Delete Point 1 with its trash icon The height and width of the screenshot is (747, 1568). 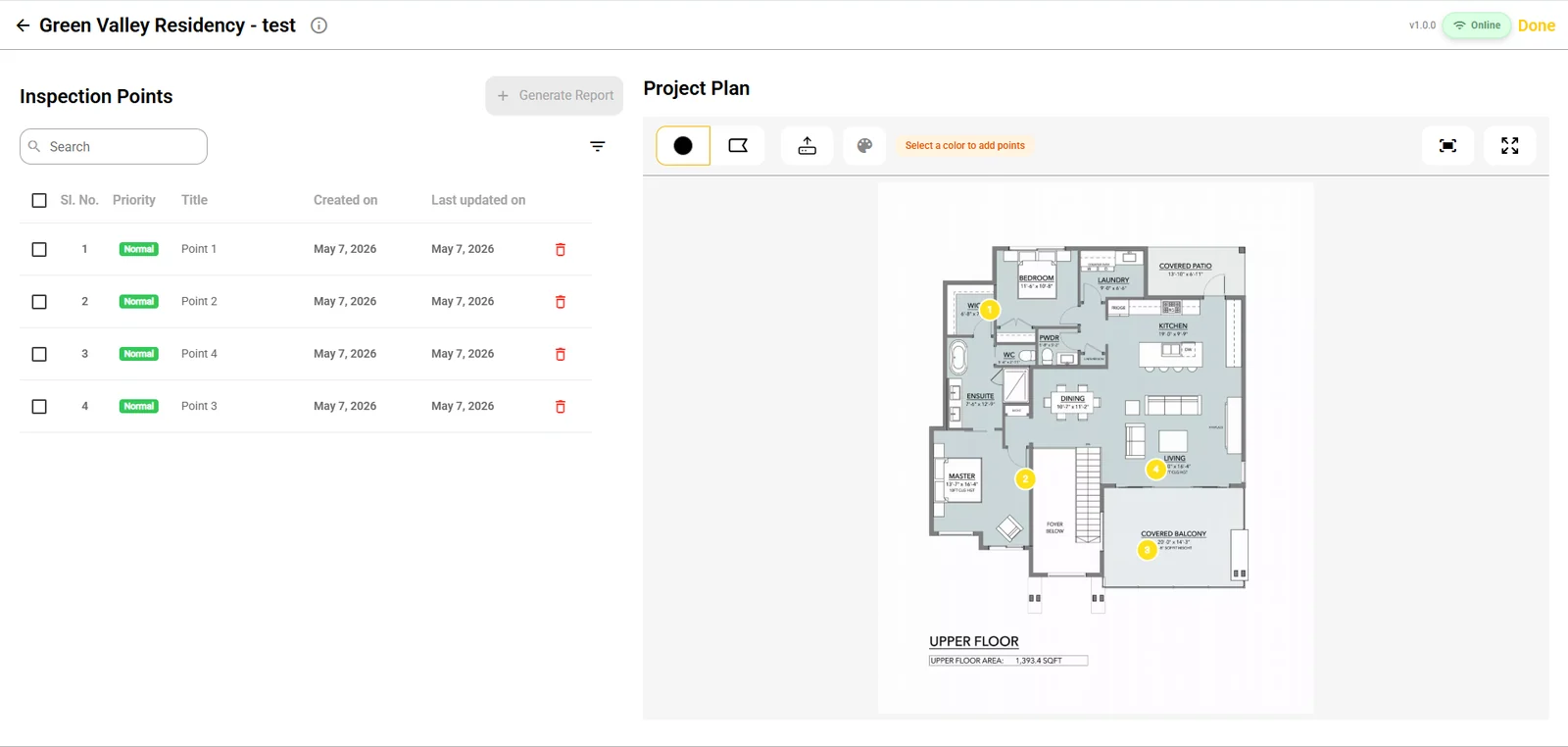tap(561, 249)
